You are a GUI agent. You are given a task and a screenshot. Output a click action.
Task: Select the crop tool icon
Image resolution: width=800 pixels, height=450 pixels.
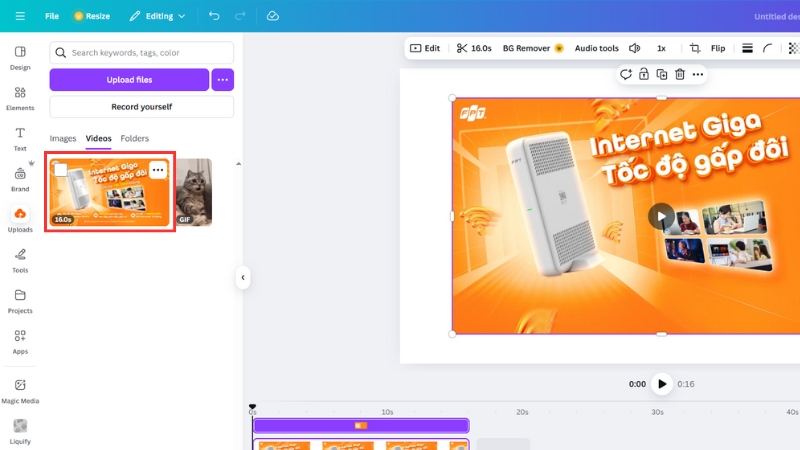(x=695, y=48)
